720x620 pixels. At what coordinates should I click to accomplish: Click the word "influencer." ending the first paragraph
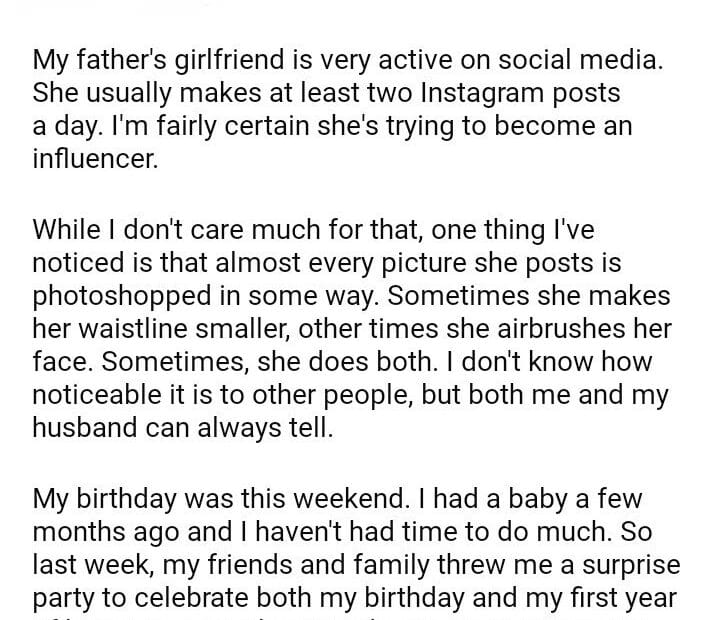coord(95,159)
